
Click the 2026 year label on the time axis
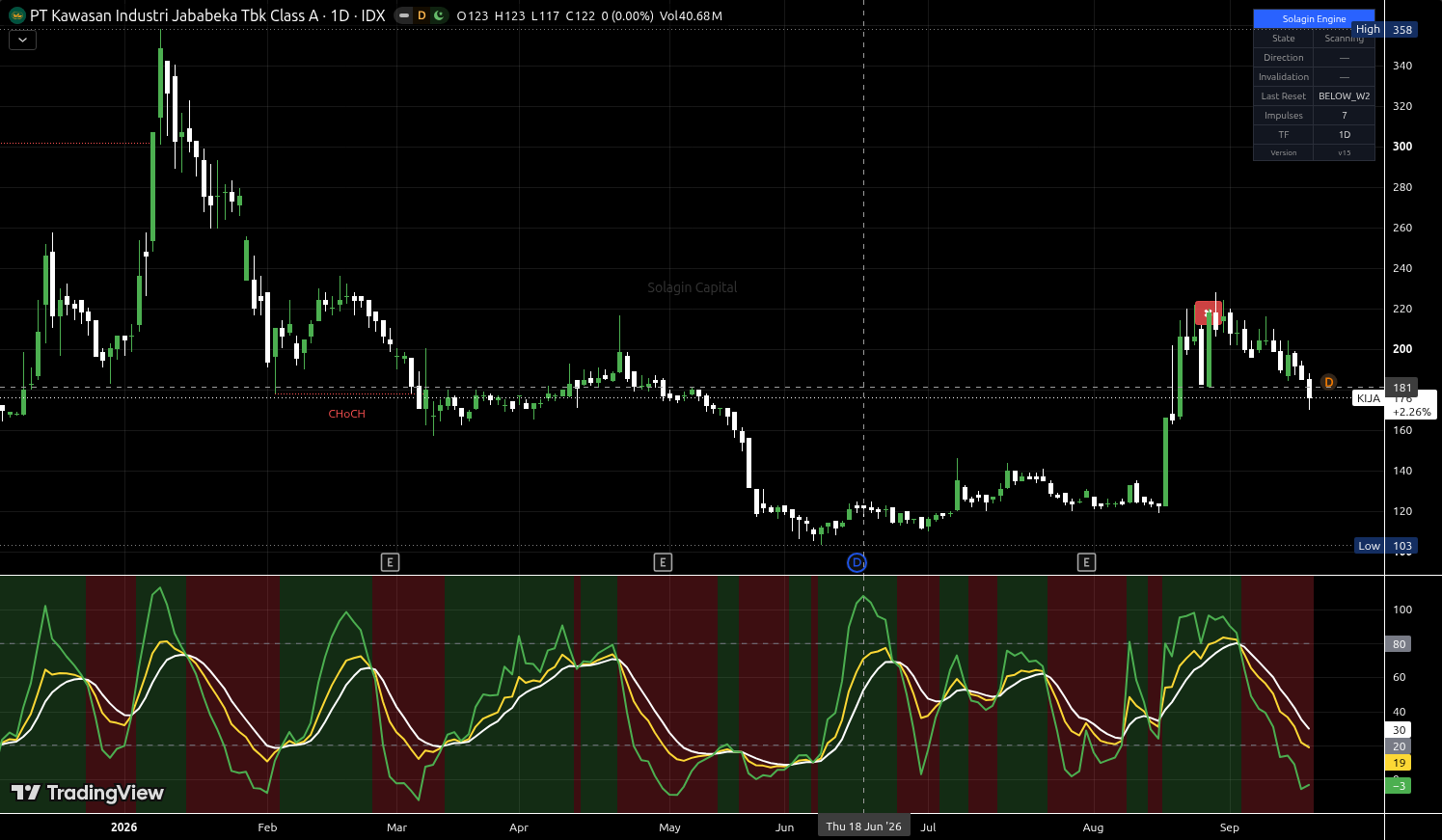(x=123, y=827)
